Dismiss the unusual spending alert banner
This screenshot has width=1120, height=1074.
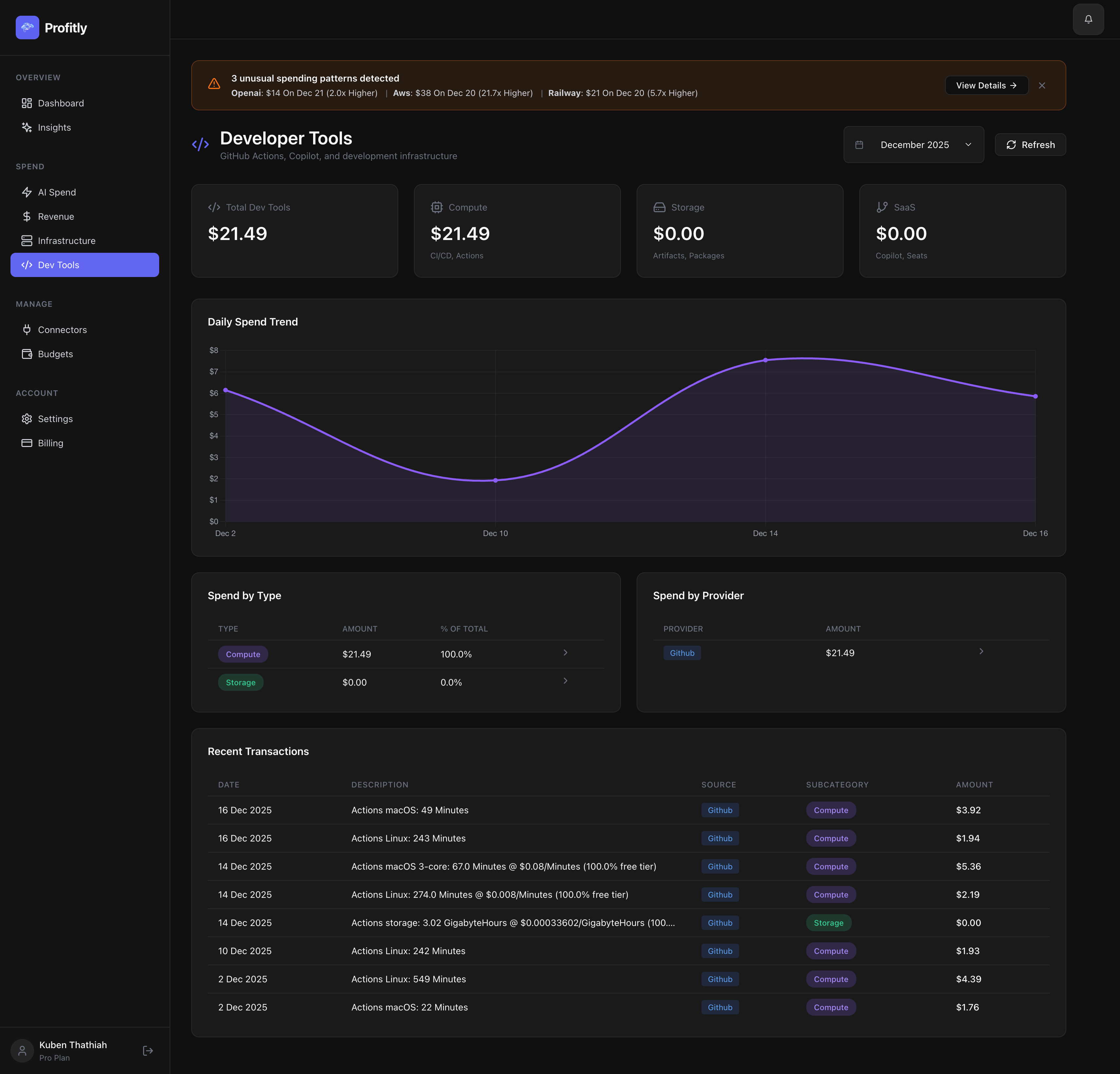[1042, 86]
